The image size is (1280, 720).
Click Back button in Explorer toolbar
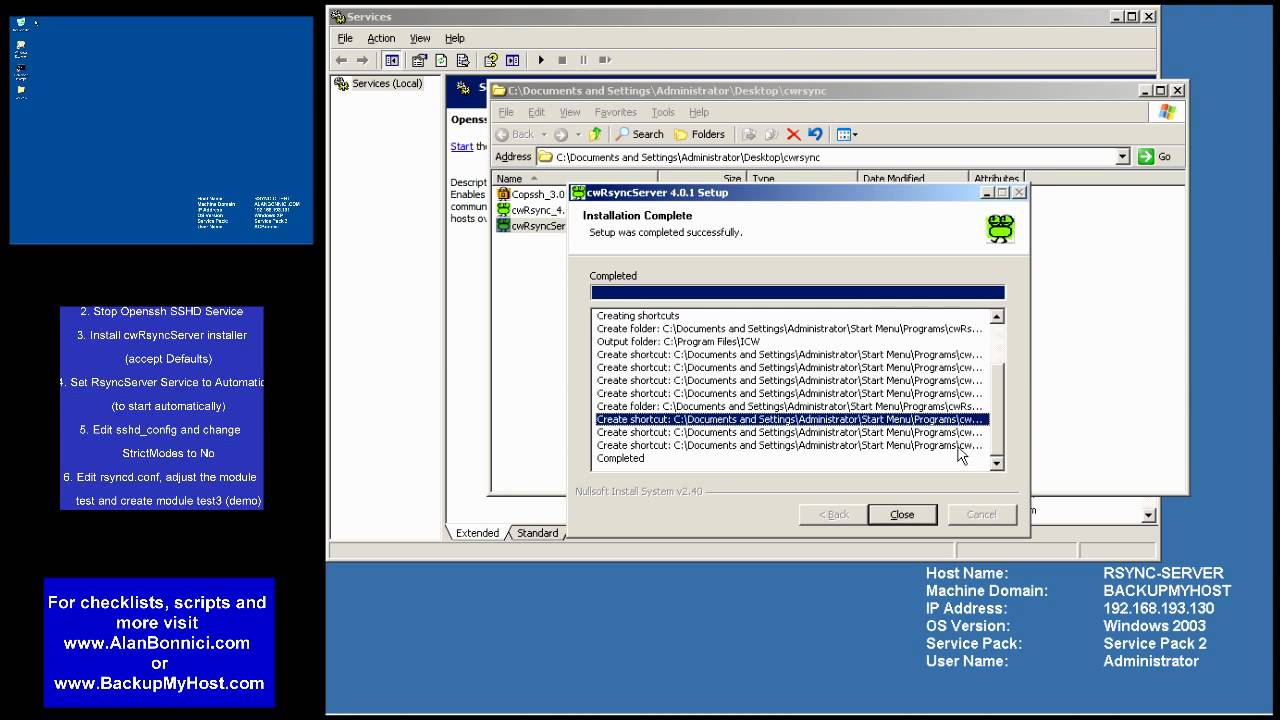515,134
